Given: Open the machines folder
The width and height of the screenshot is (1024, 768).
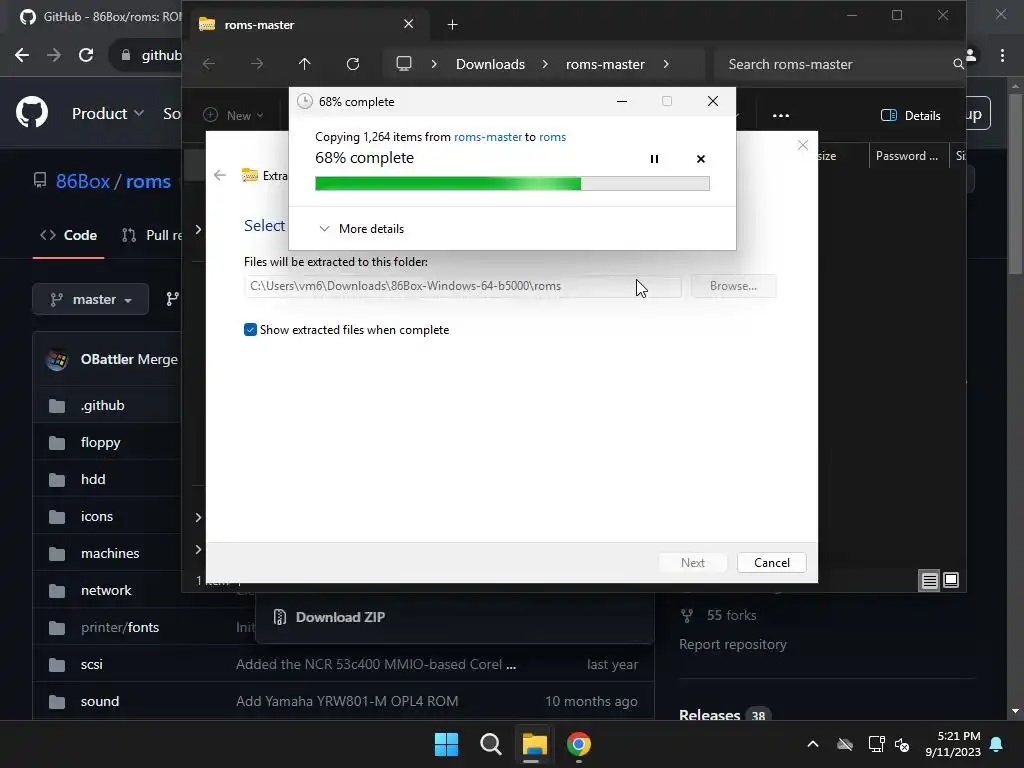Looking at the screenshot, I should [110, 554].
